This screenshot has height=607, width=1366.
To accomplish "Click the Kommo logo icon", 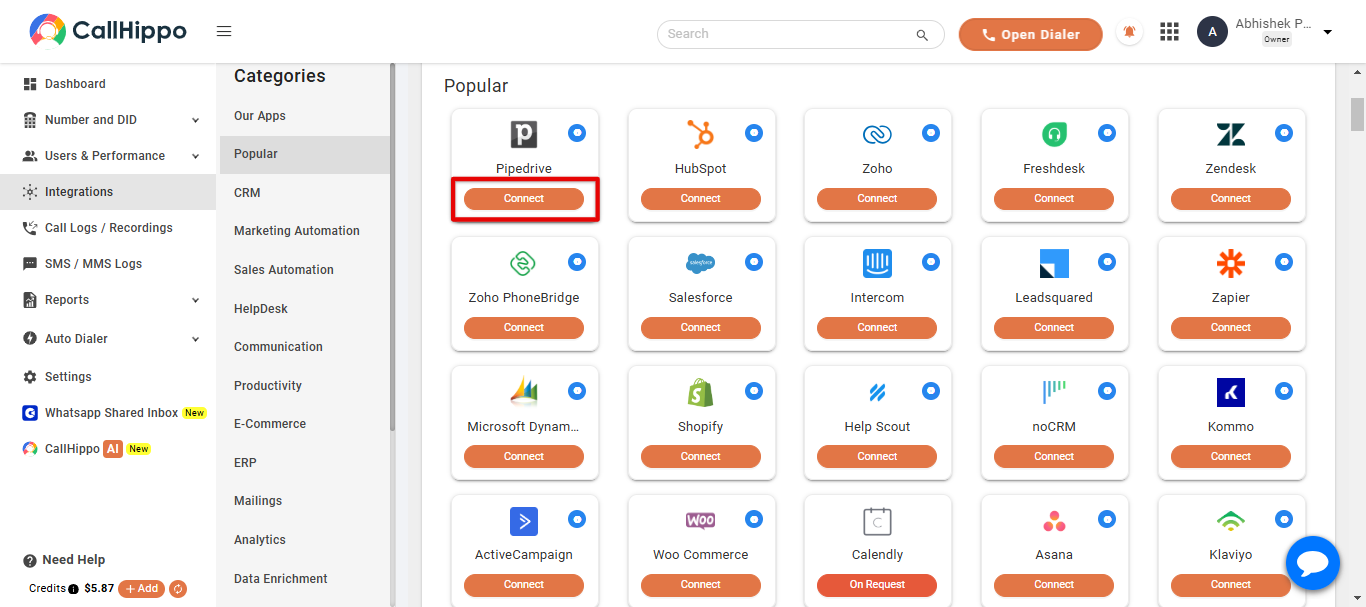I will coord(1231,392).
